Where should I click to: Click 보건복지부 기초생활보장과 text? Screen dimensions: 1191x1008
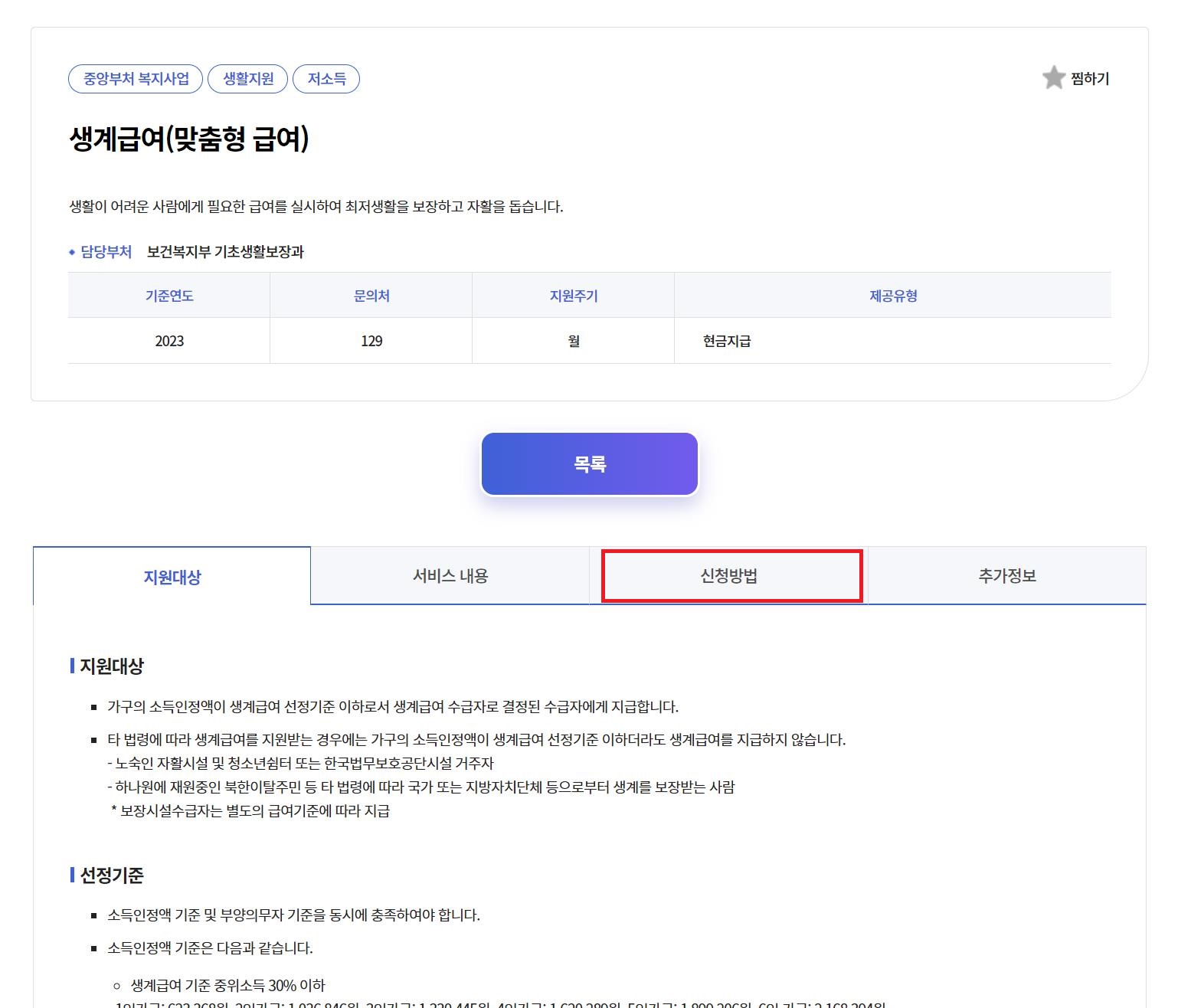pyautogui.click(x=225, y=252)
